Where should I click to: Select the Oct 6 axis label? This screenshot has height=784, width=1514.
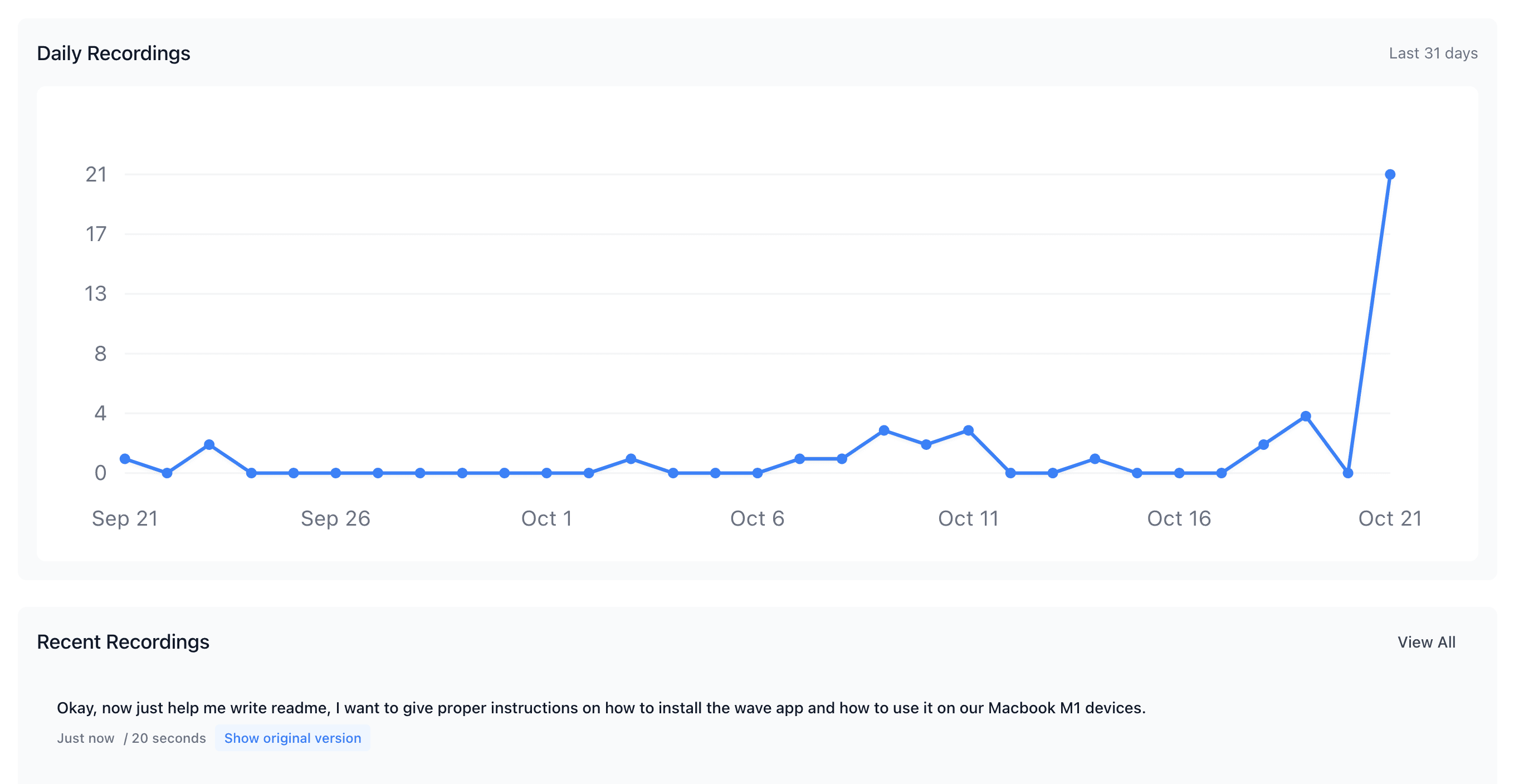tap(757, 518)
